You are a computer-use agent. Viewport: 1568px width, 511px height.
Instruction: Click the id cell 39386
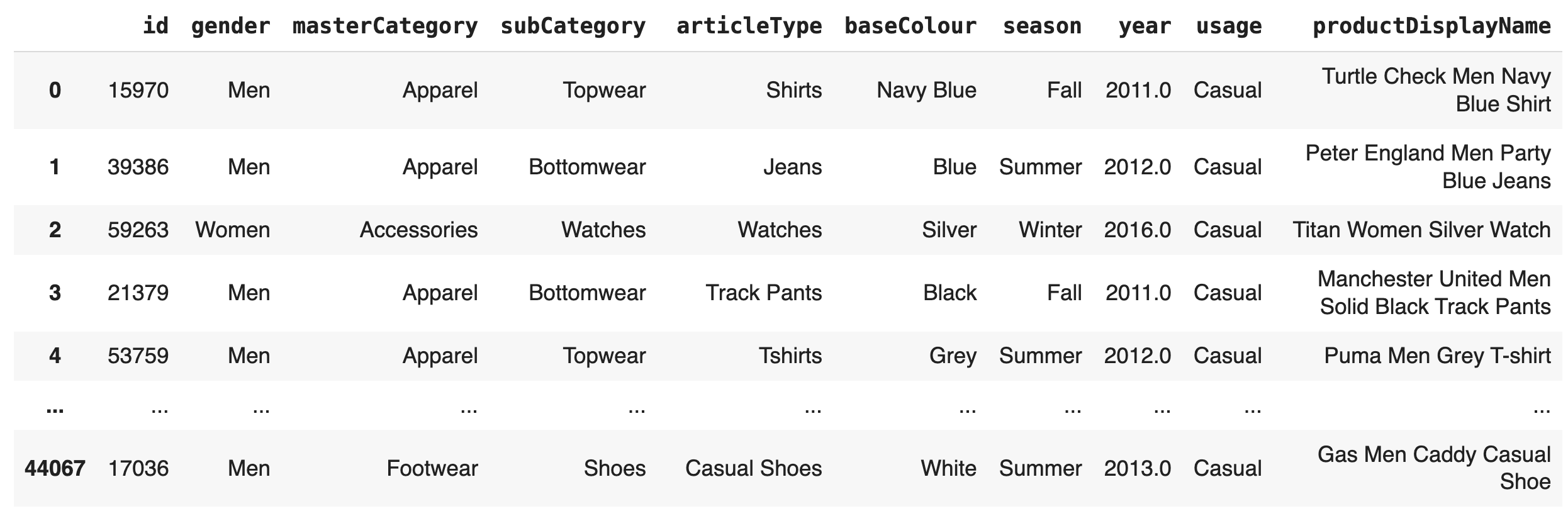138,167
